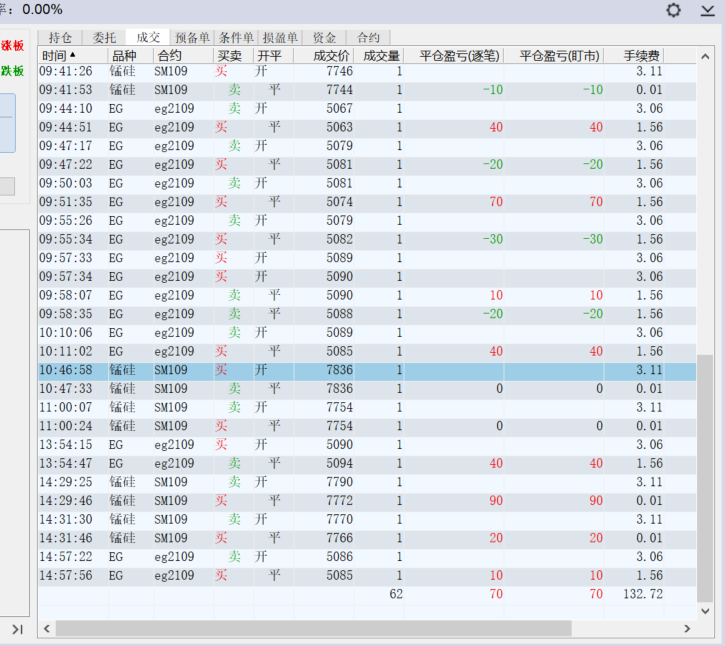Select highlighted trade row at 10:46:58
Image resolution: width=725 pixels, height=646 pixels.
pyautogui.click(x=367, y=370)
